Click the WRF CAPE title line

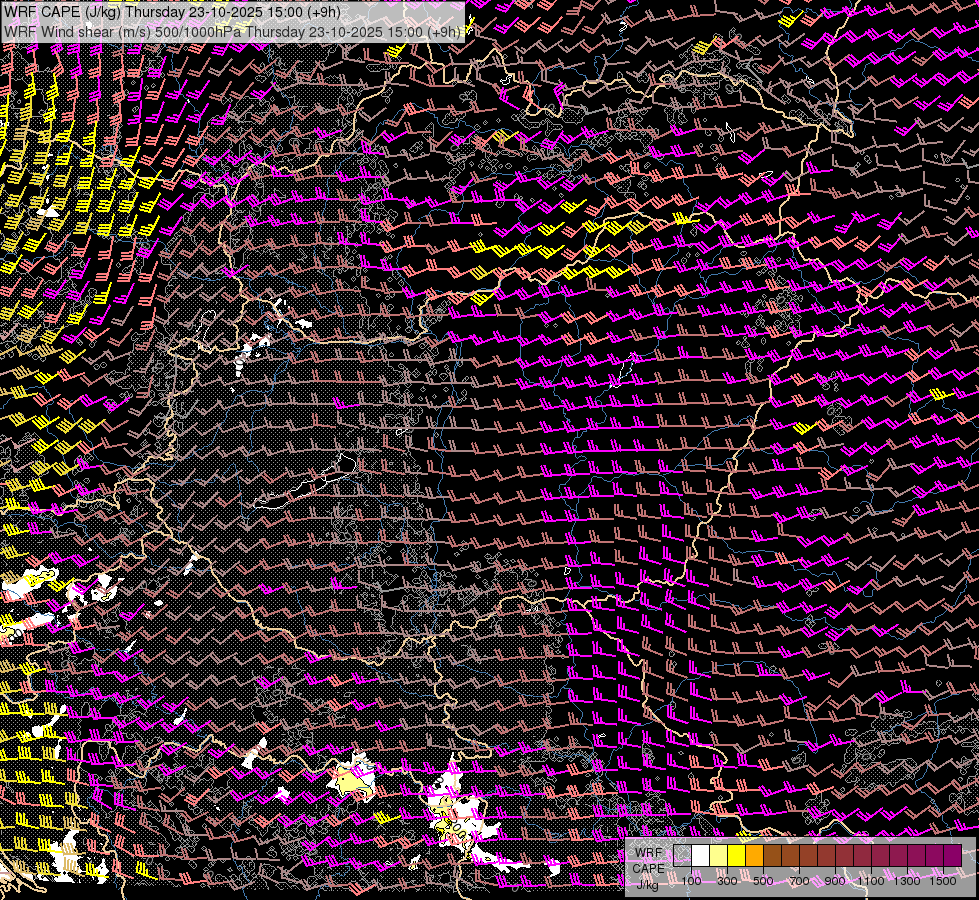click(x=172, y=12)
